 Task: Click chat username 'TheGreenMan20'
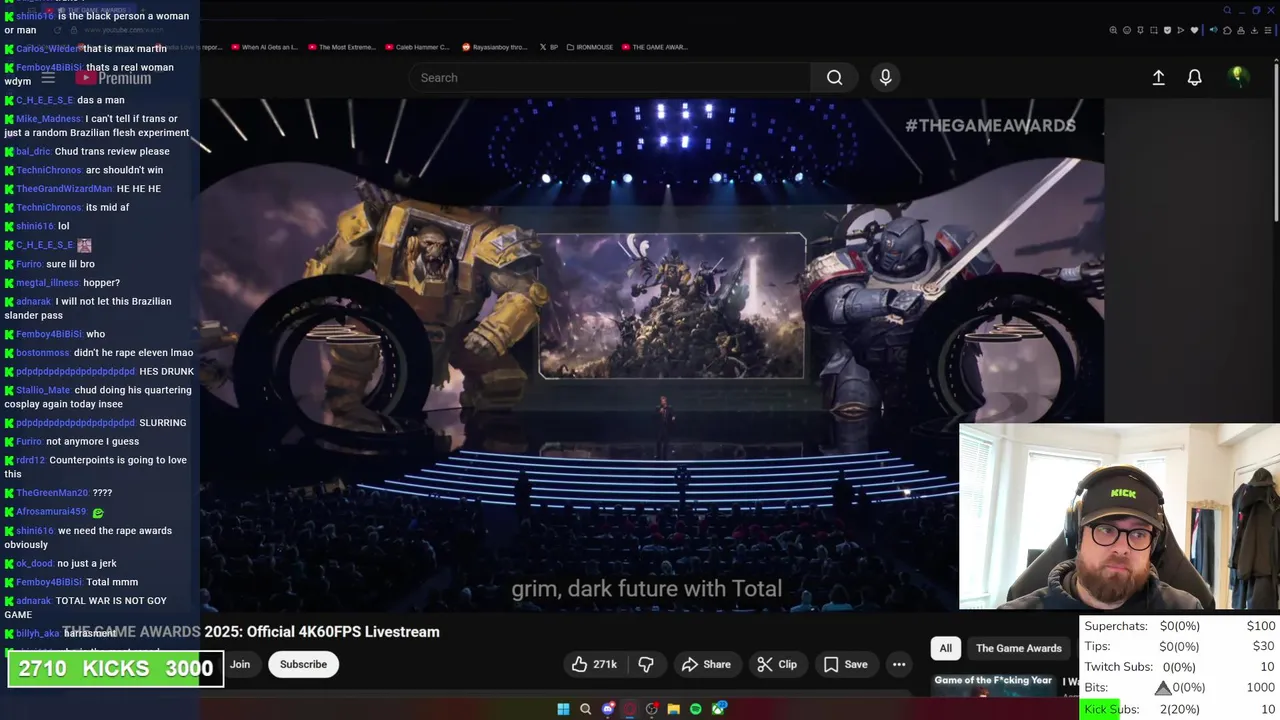[x=52, y=493]
